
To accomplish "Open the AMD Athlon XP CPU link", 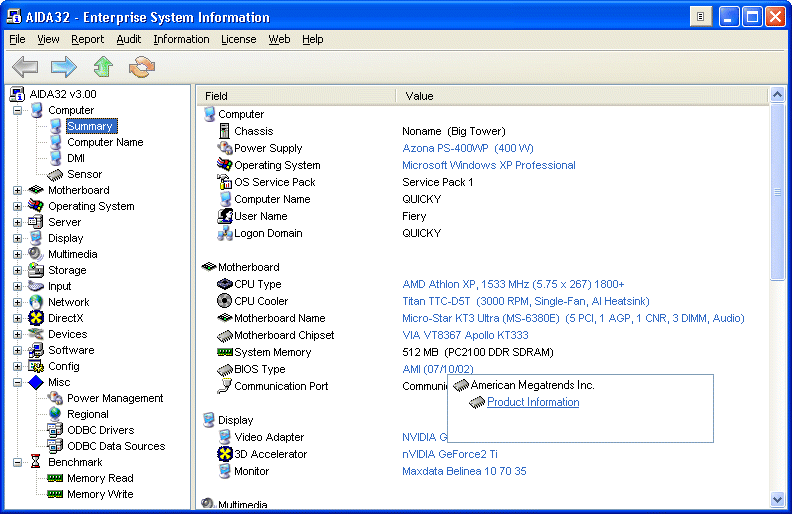I will click(x=513, y=284).
